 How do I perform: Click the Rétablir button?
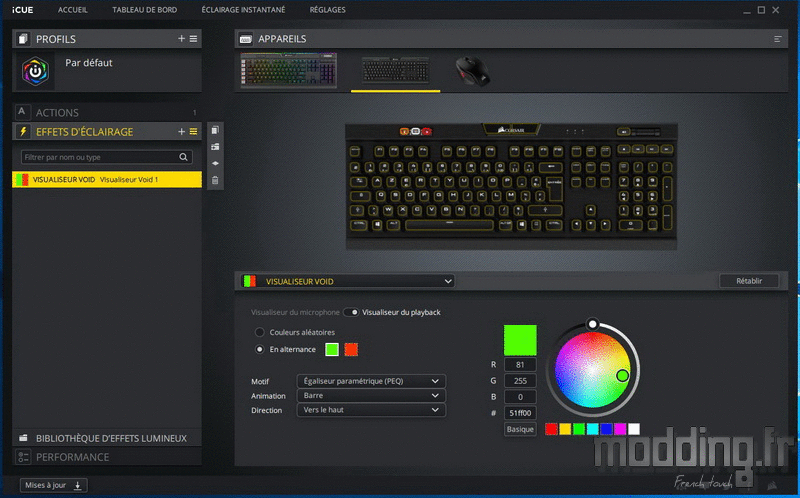tap(749, 281)
